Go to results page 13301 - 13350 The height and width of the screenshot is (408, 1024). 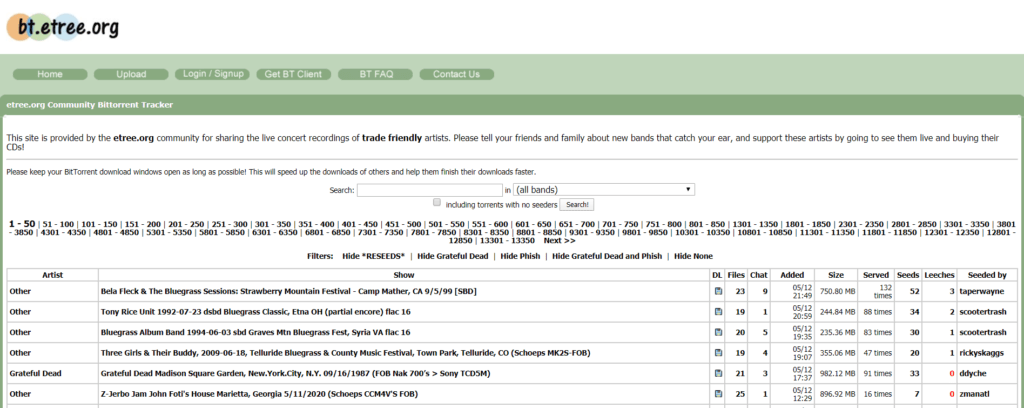(508, 240)
